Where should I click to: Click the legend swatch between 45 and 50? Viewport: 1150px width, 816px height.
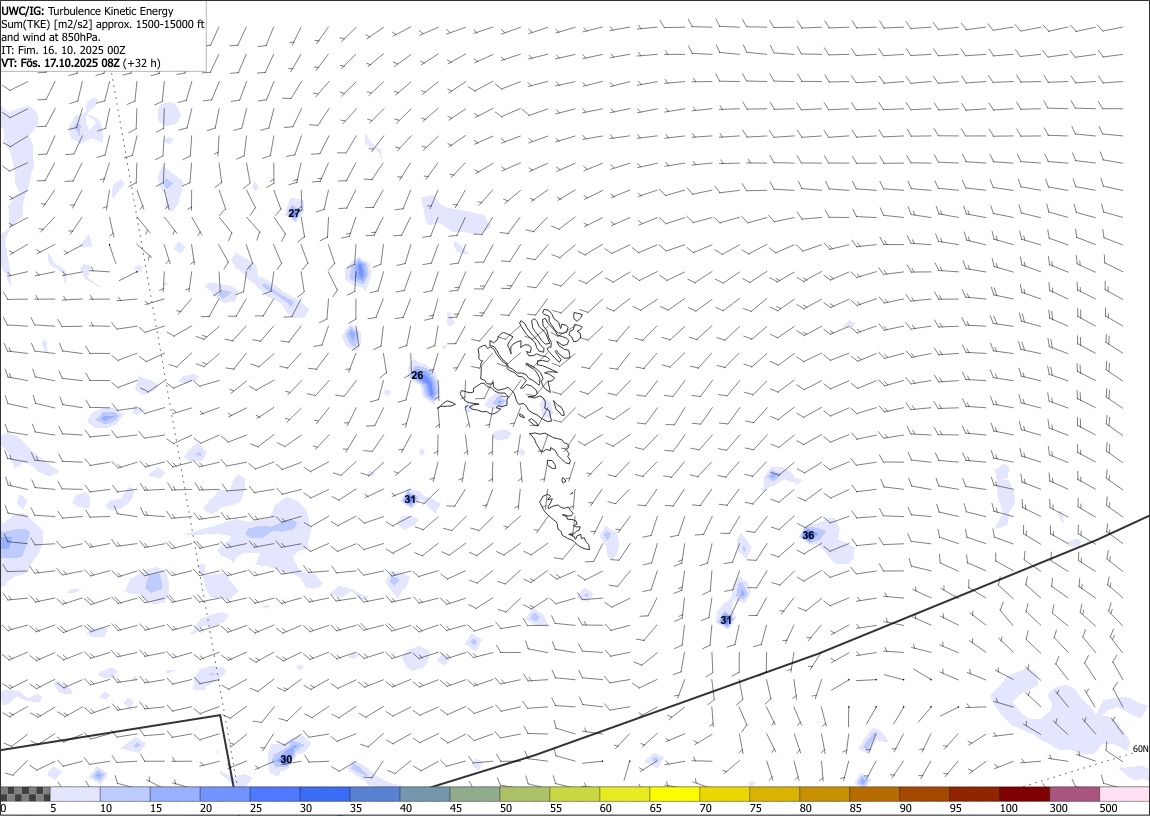tap(475, 794)
